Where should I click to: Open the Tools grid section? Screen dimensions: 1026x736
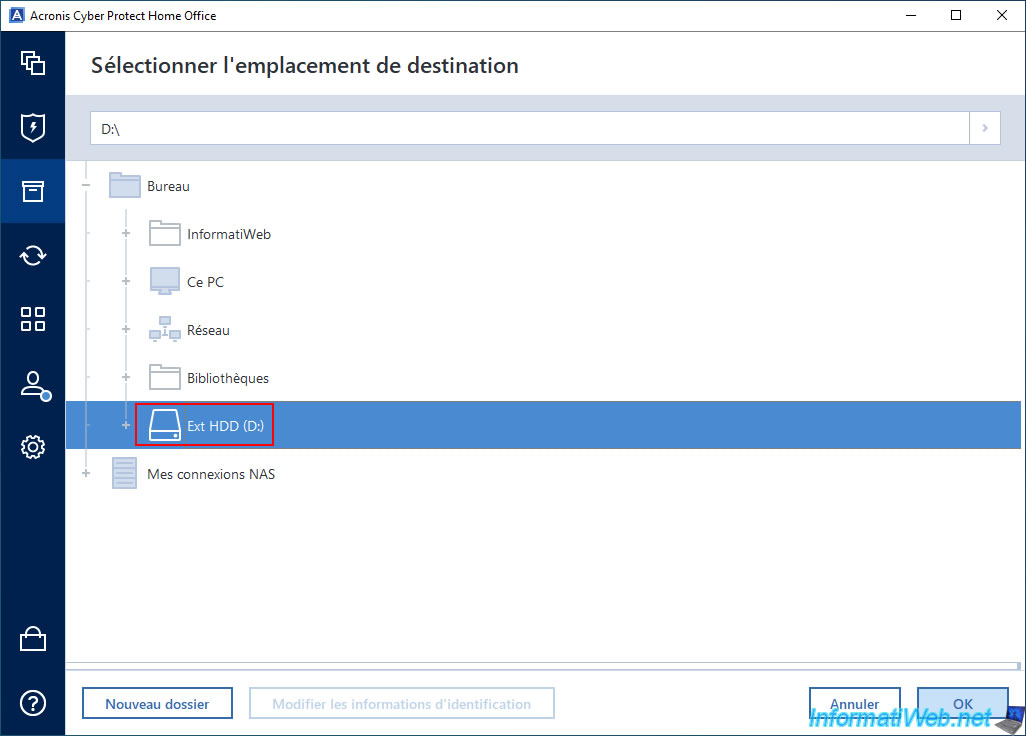point(33,319)
